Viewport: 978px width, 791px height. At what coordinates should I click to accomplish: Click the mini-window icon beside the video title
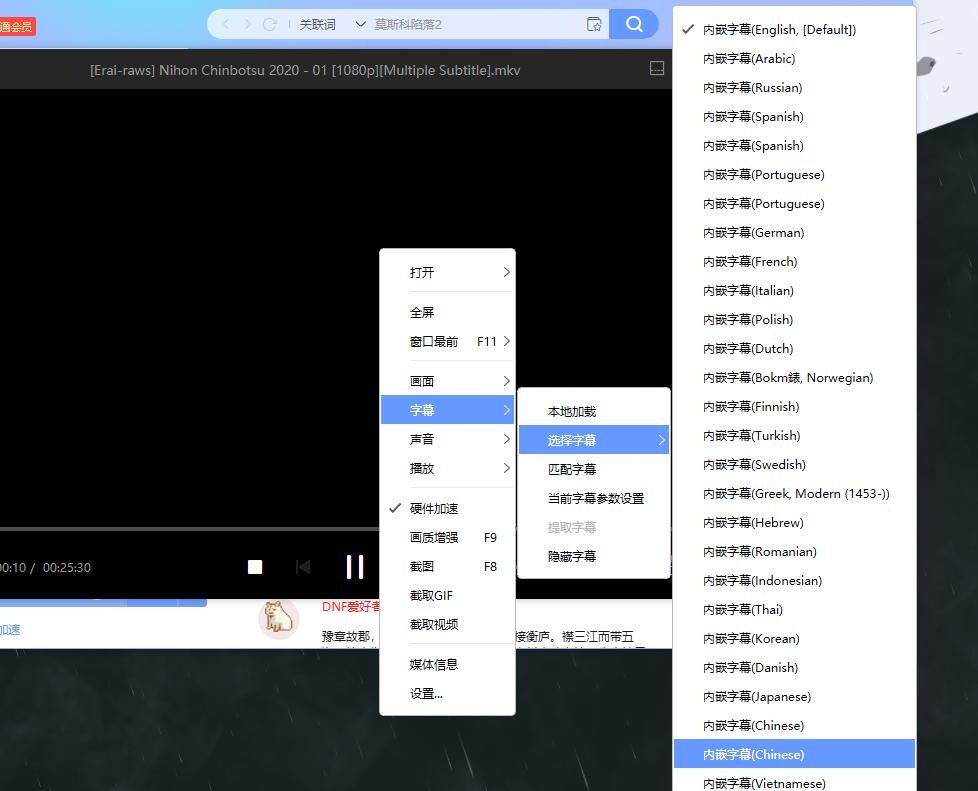[657, 69]
